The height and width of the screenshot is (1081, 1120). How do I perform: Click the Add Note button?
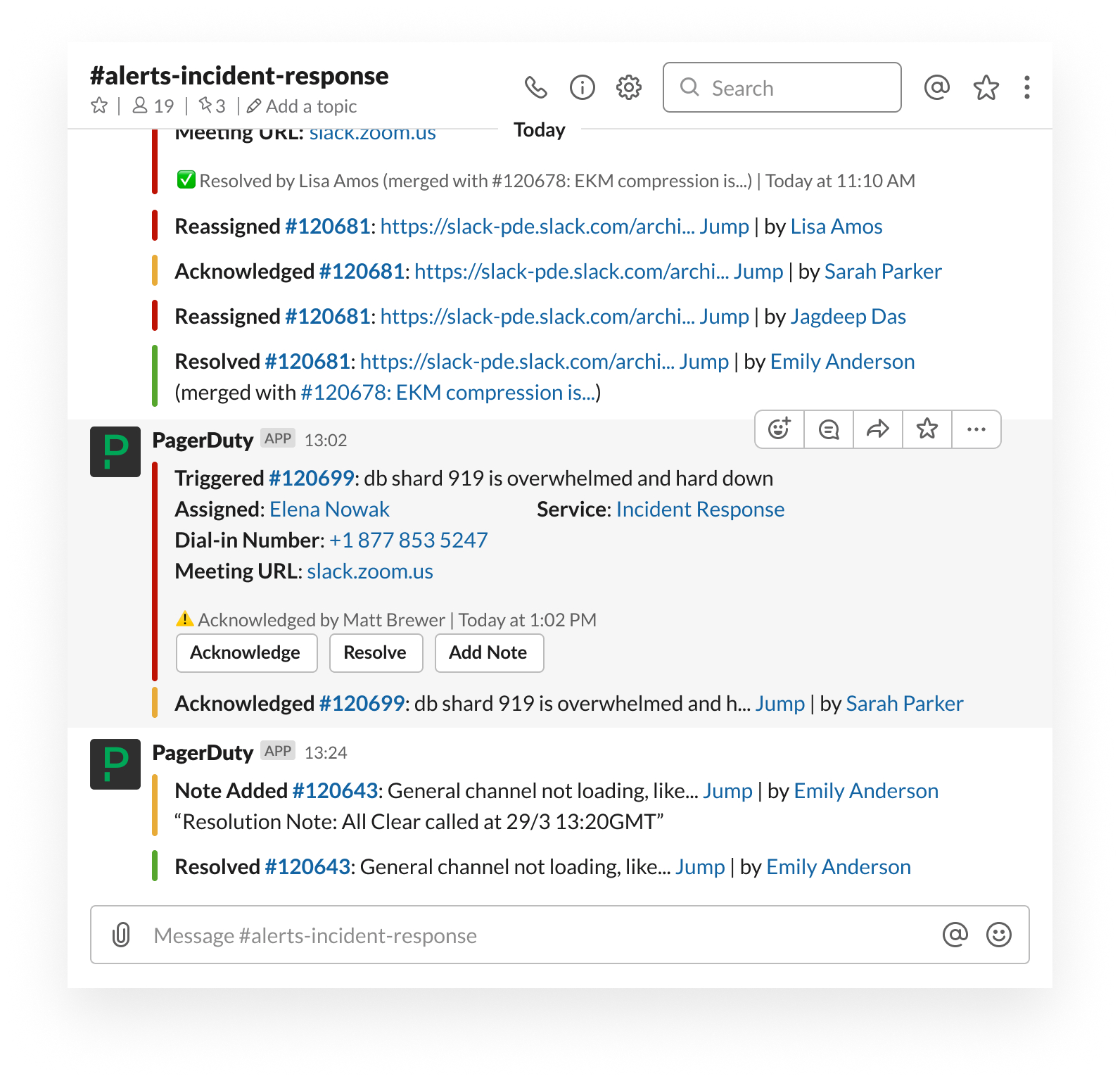coord(489,652)
